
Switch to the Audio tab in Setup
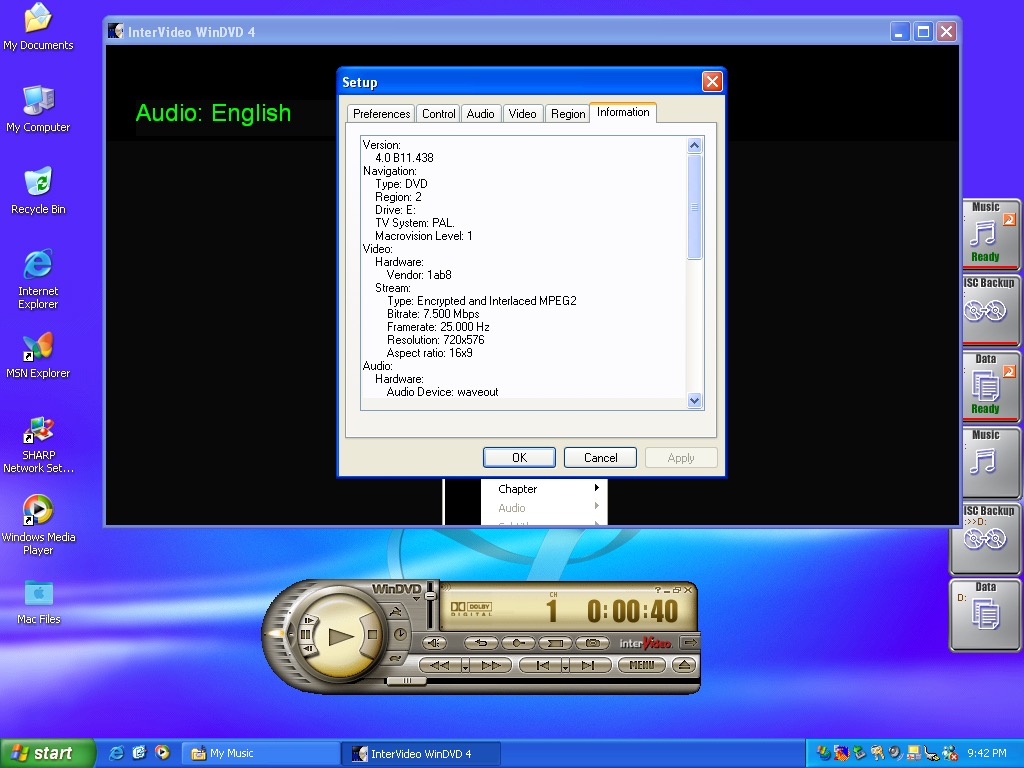pos(480,114)
